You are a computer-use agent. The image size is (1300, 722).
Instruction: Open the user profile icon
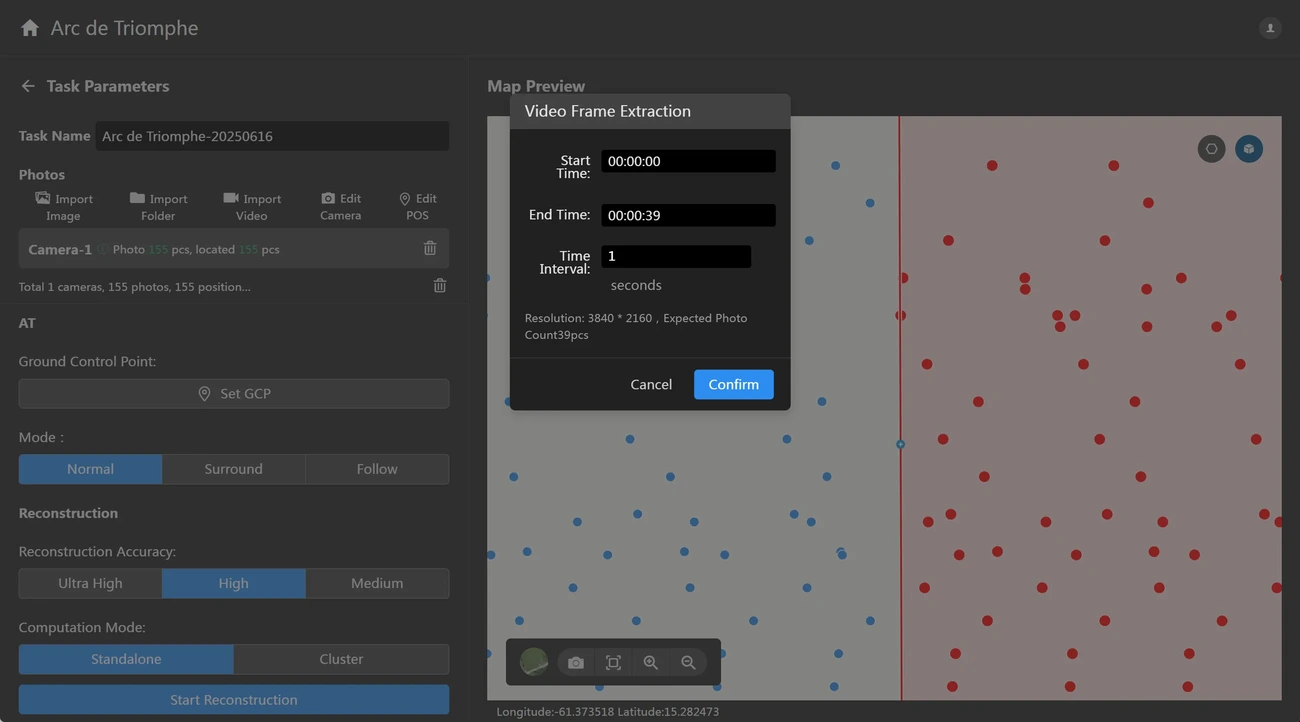pos(1270,28)
